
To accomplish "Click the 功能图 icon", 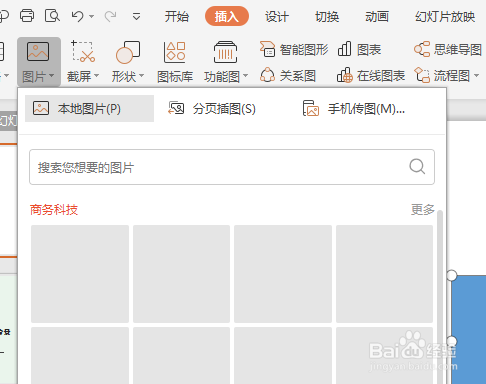I will coord(225,52).
